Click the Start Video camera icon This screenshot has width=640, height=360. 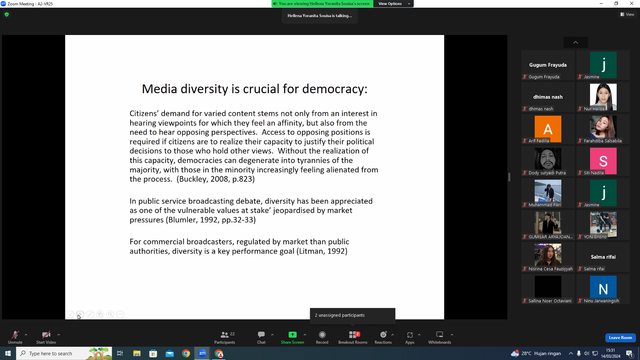click(x=46, y=335)
